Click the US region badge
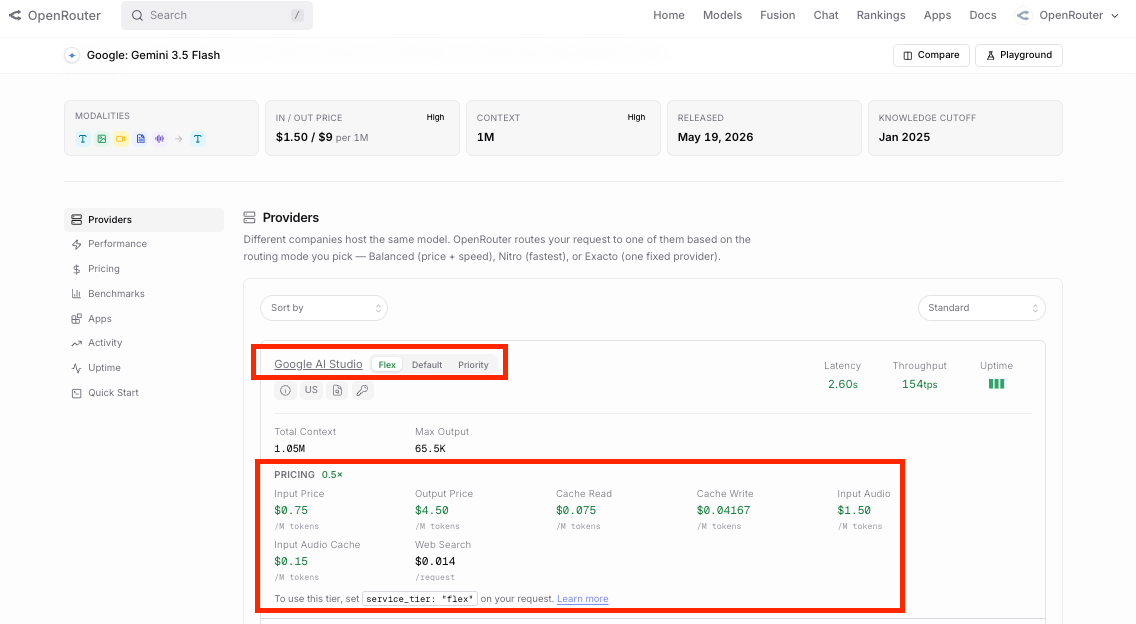Viewport: 1136px width, 624px height. 311,391
